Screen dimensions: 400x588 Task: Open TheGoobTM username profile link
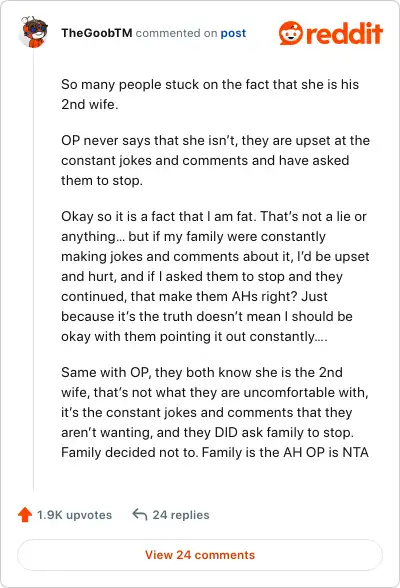coord(97,33)
